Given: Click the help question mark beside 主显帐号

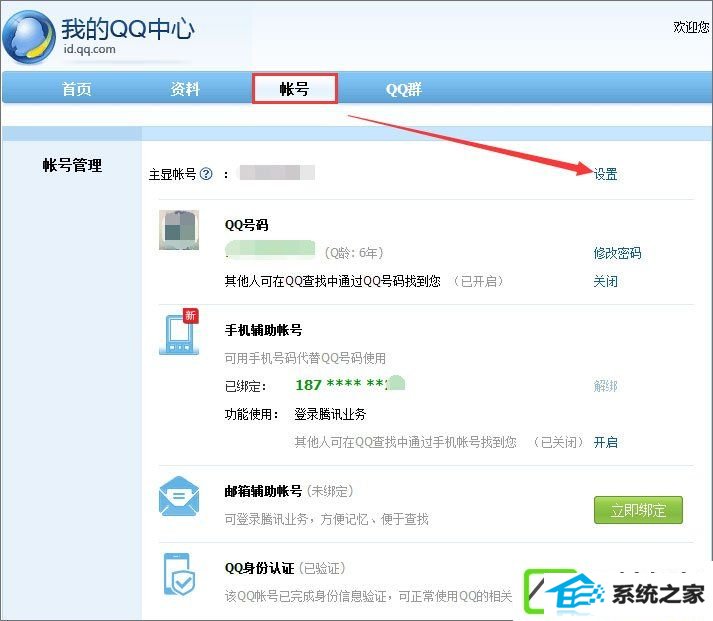Looking at the screenshot, I should point(206,174).
